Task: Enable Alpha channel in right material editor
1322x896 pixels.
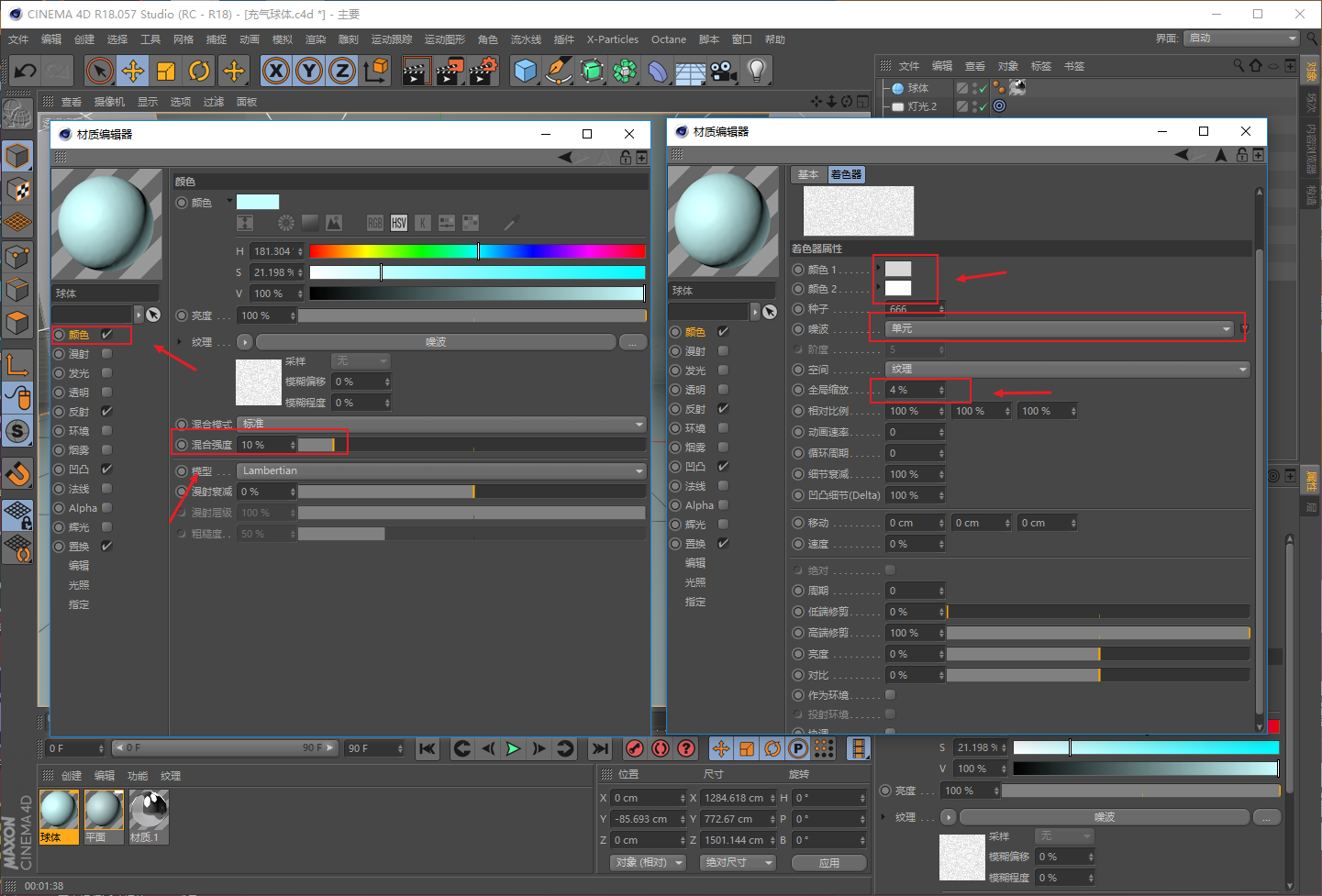Action: 723,505
